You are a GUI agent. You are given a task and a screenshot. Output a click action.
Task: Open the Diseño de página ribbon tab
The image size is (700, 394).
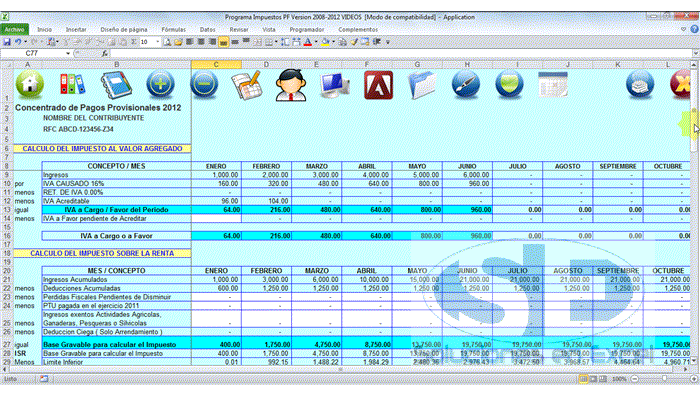click(124, 29)
